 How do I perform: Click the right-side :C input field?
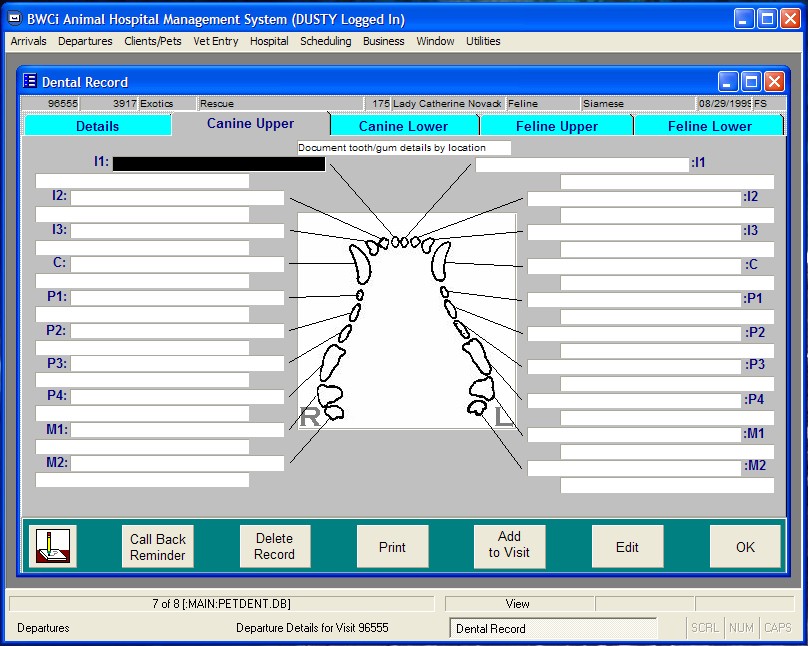pos(634,266)
